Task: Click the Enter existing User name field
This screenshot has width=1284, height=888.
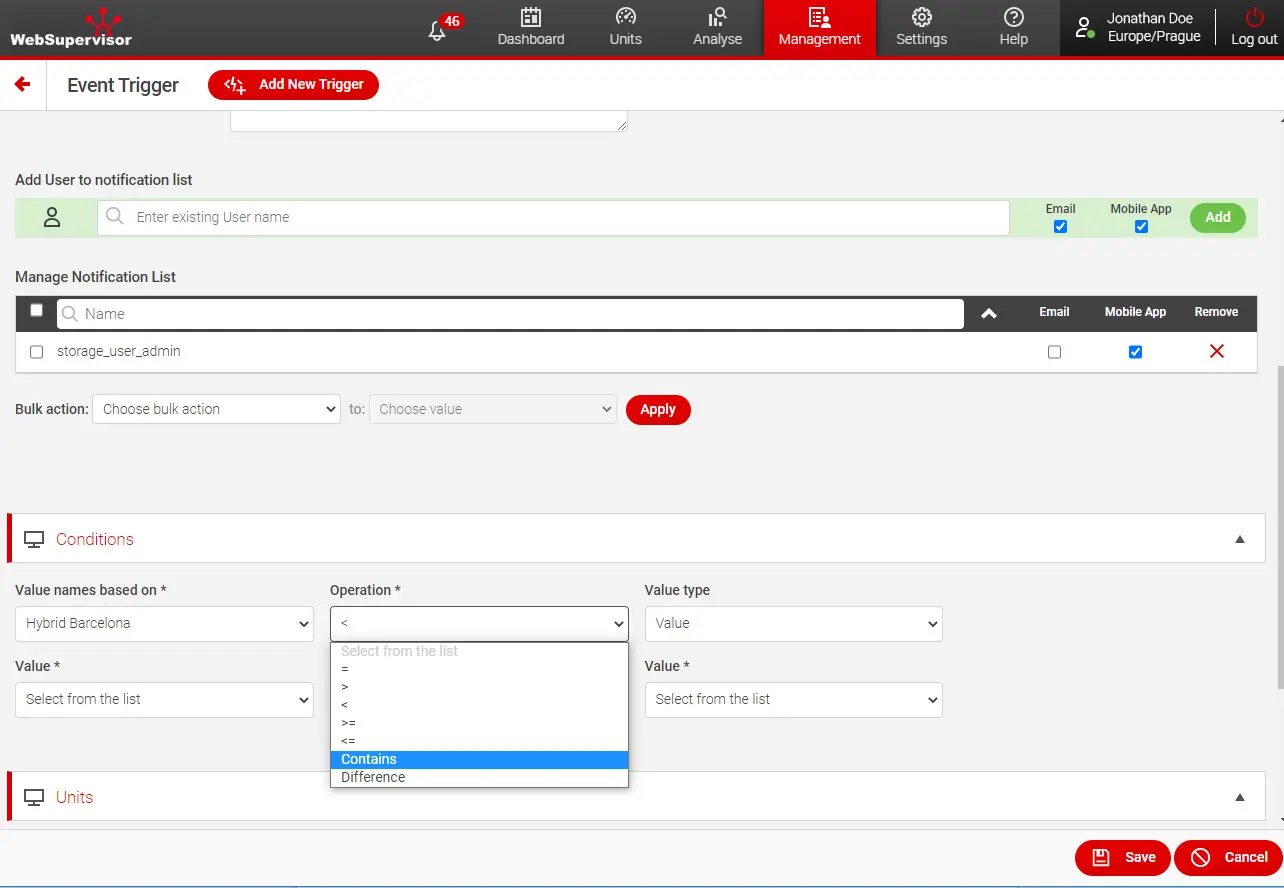Action: coord(553,217)
